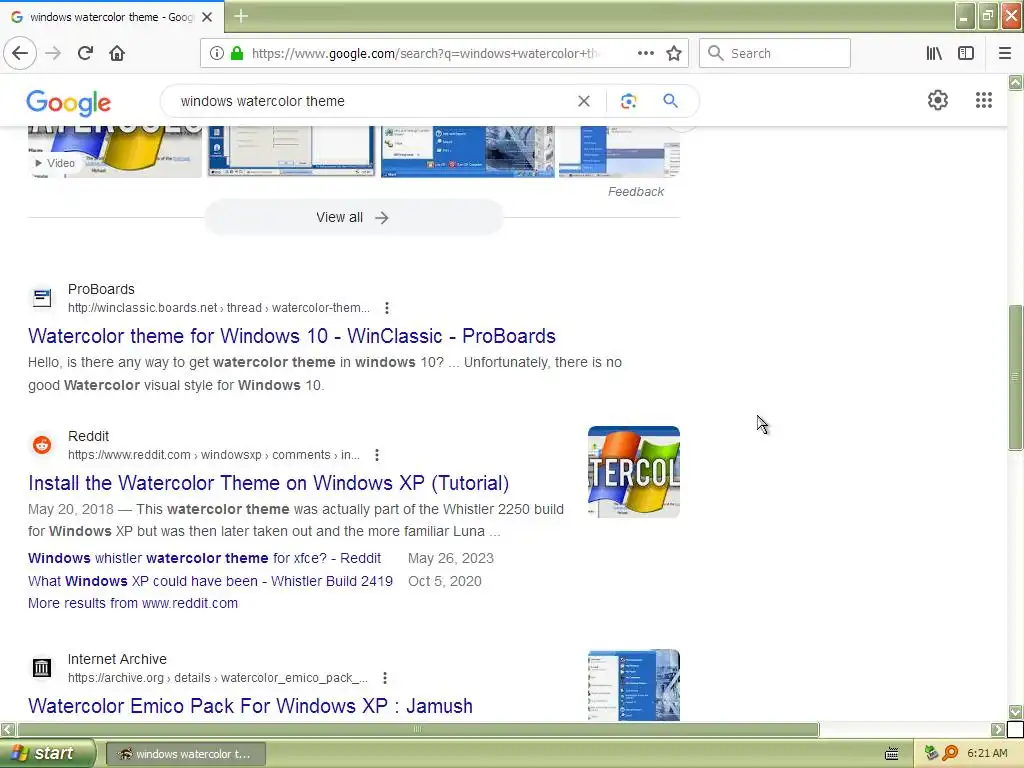Open a new browser tab
Image resolution: width=1024 pixels, height=768 pixels.
241,16
